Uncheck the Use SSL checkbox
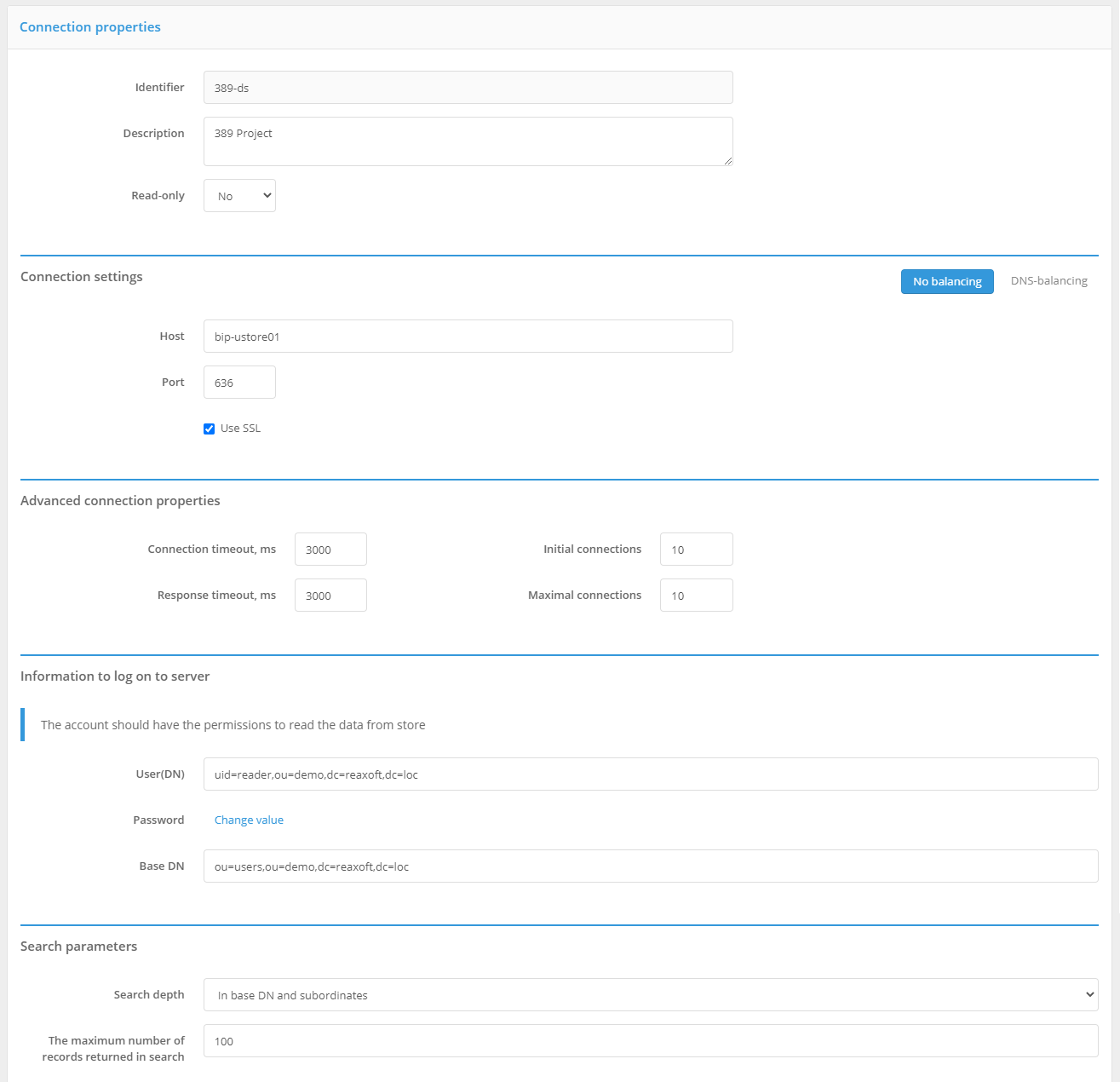The height and width of the screenshot is (1082, 1120). 209,429
